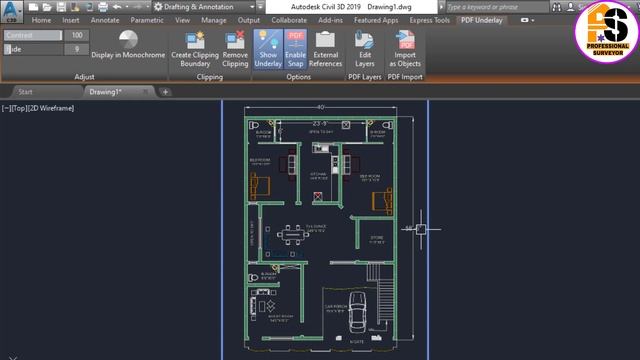Select the PDF Underlay contextual tab
640x360 pixels.
click(x=482, y=20)
